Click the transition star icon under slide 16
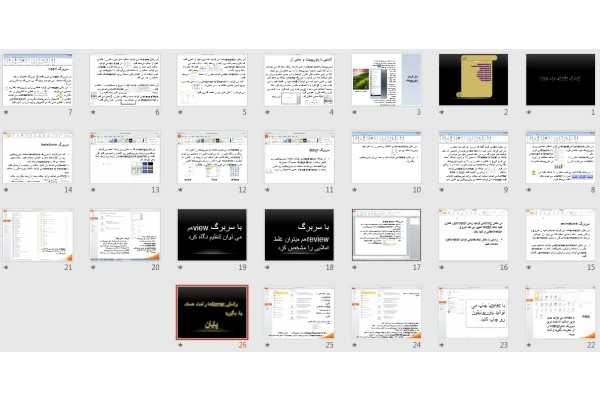This screenshot has height=400, width=600. tap(442, 267)
